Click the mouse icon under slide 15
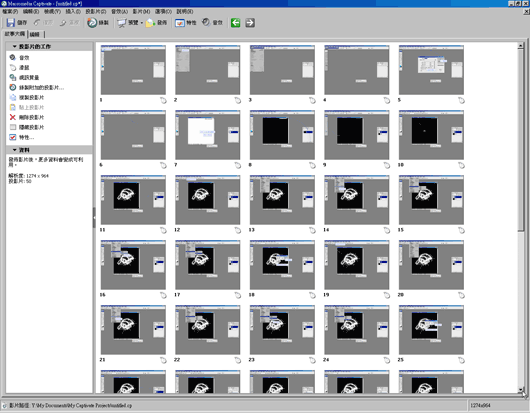530x413 pixels. pyautogui.click(x=461, y=230)
